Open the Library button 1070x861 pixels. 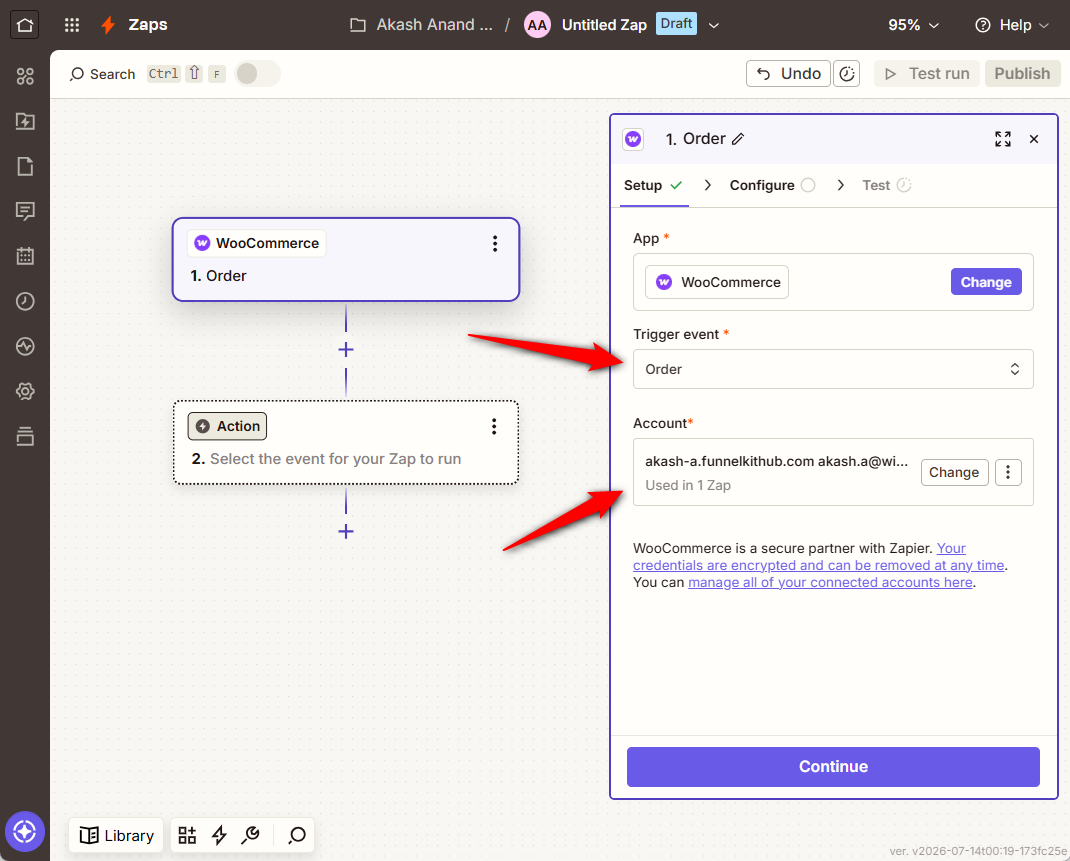(x=116, y=835)
